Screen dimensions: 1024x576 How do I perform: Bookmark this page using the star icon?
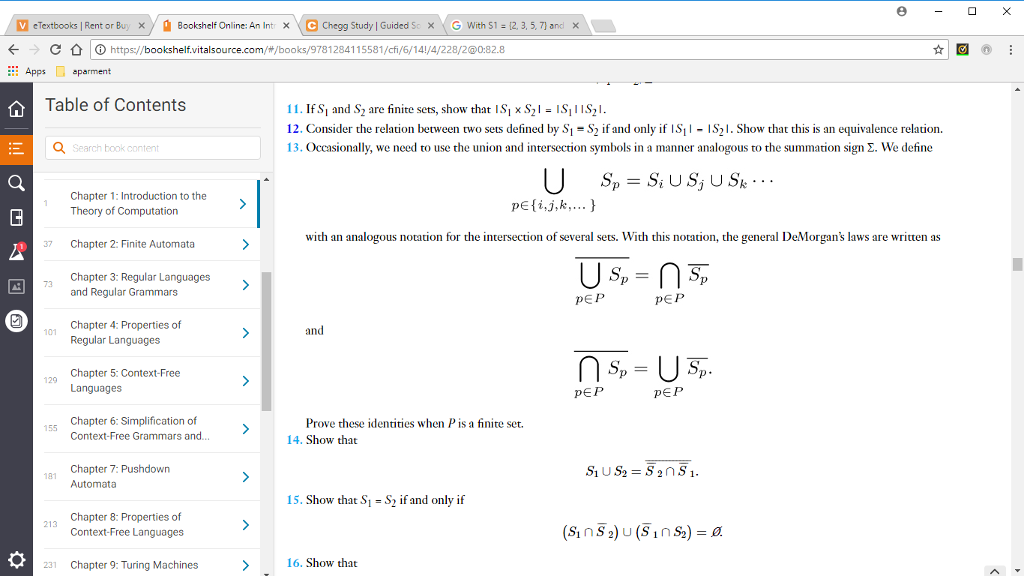[938, 47]
